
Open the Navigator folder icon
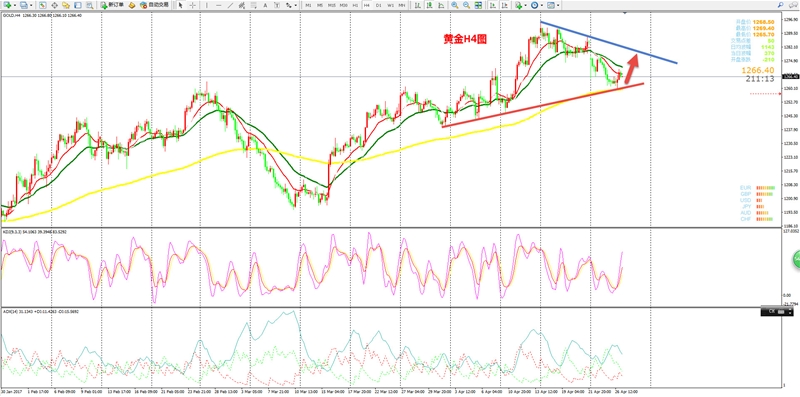tap(66, 5)
